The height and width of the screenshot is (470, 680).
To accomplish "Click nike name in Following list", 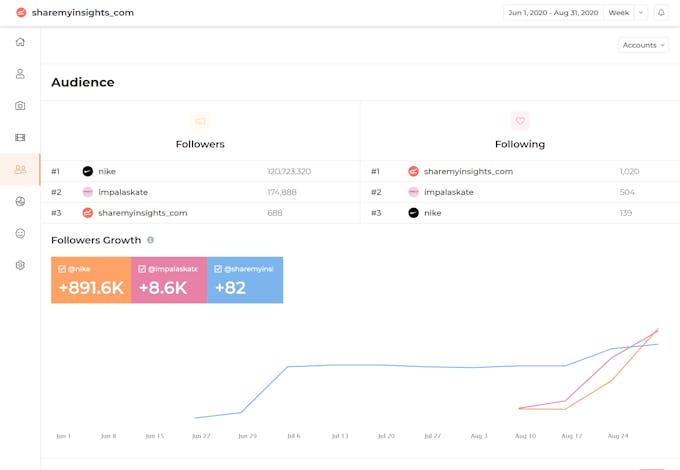I will (433, 213).
